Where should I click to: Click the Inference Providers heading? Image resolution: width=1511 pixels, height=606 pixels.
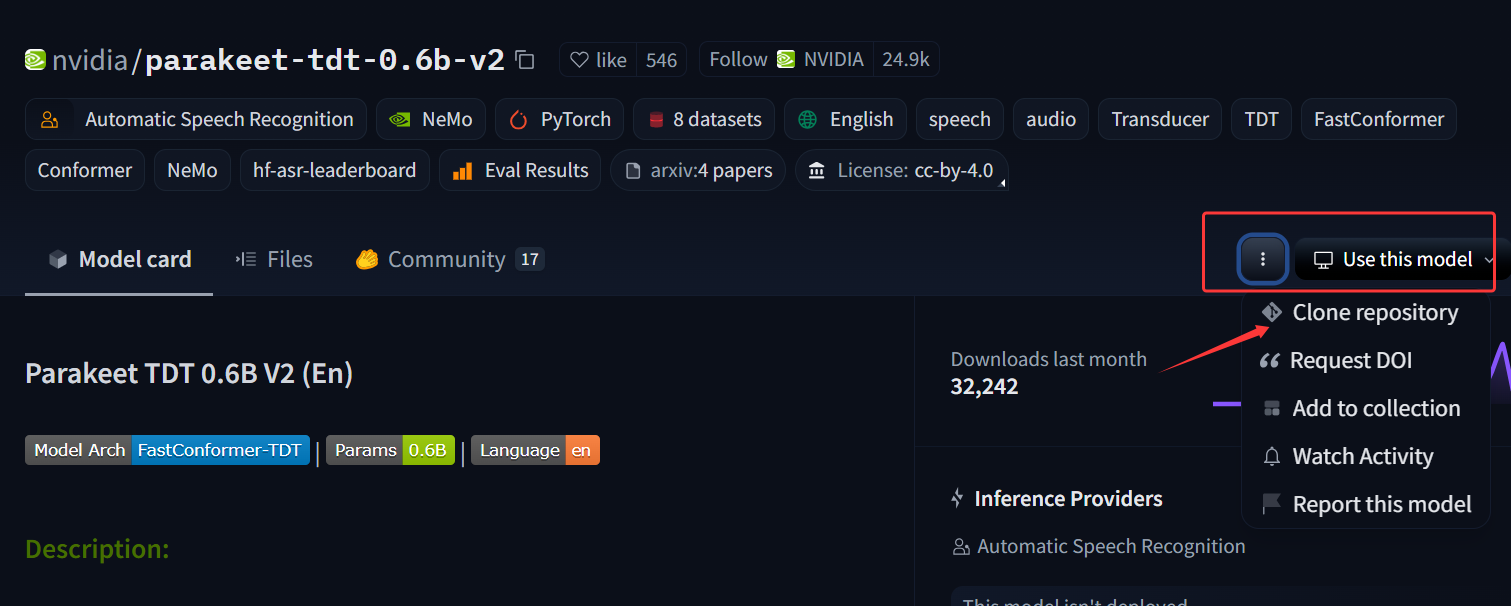pos(1068,498)
